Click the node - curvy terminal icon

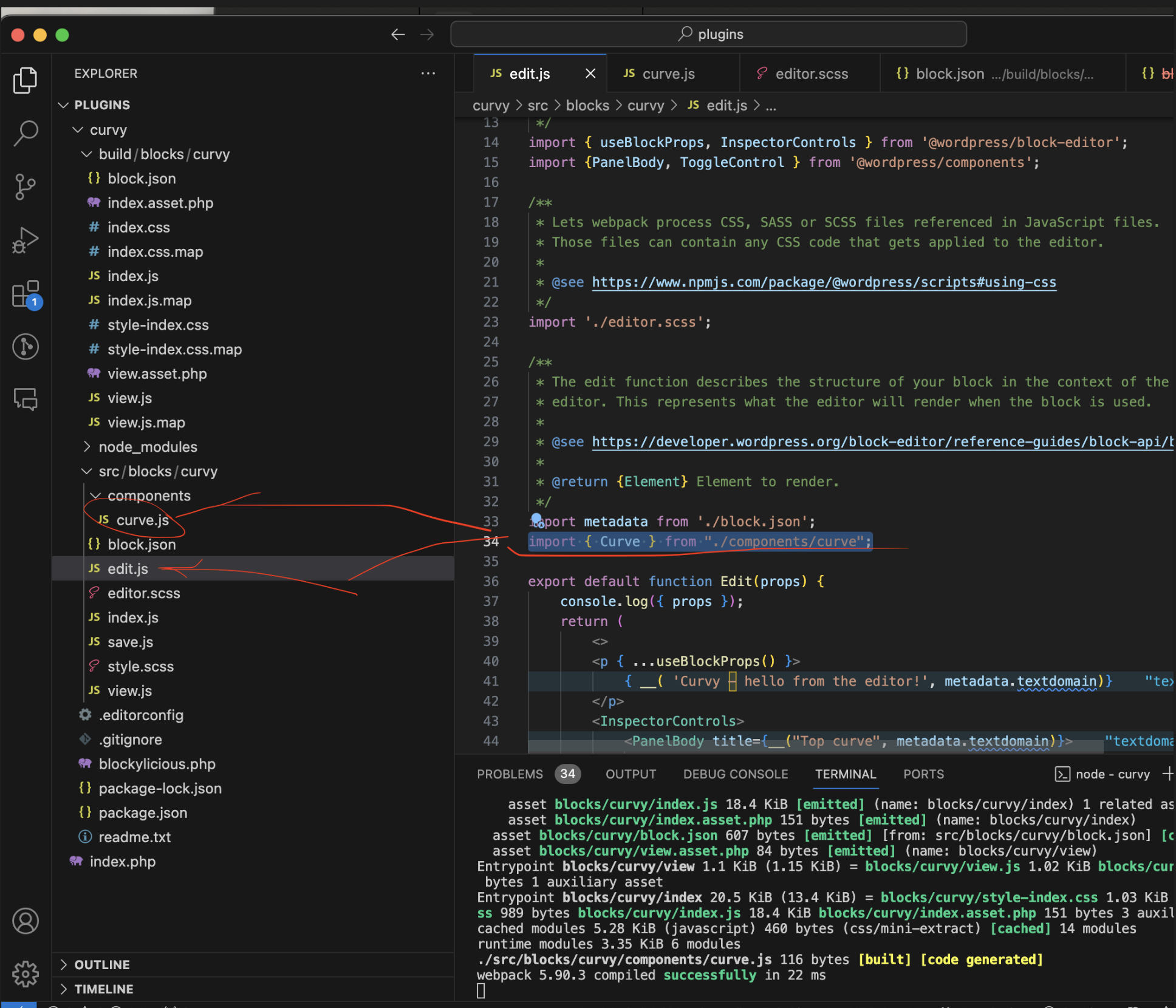pos(1062,774)
